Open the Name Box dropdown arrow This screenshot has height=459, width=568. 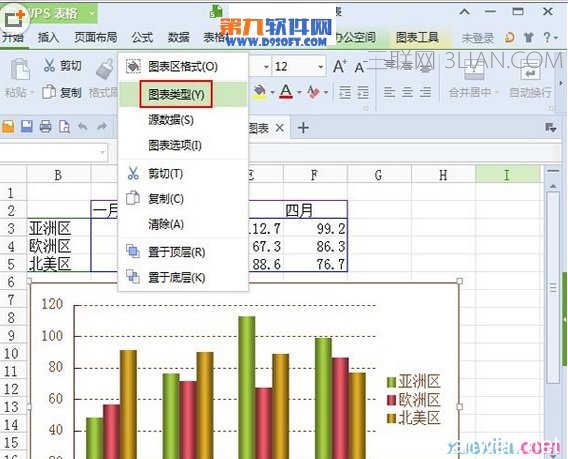[102, 152]
